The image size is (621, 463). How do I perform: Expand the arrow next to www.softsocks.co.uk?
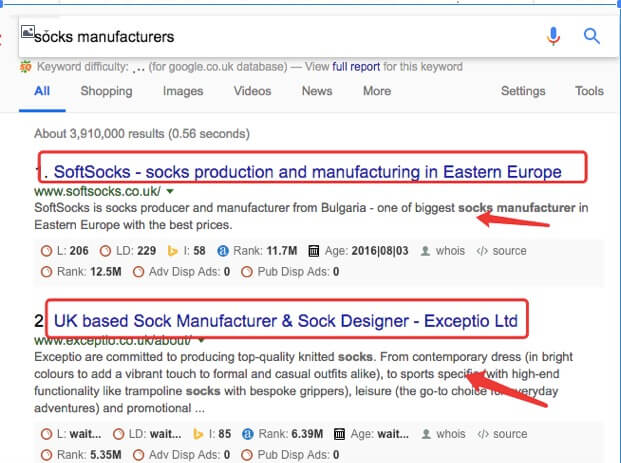pyautogui.click(x=170, y=191)
